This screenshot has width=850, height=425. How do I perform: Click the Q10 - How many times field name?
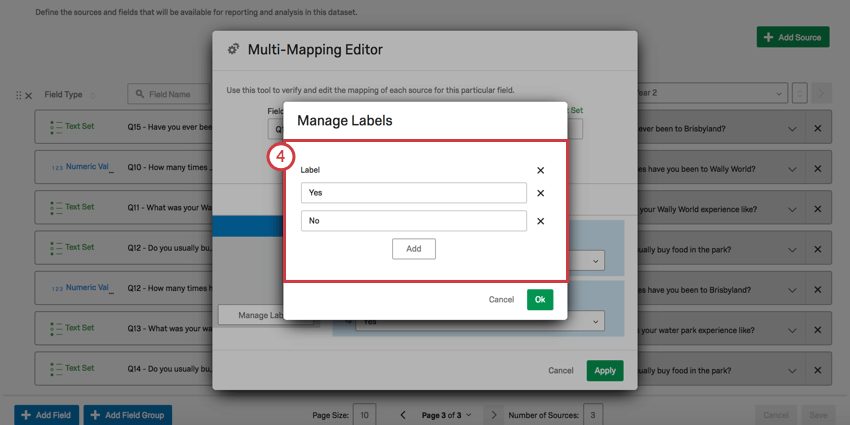pos(168,168)
